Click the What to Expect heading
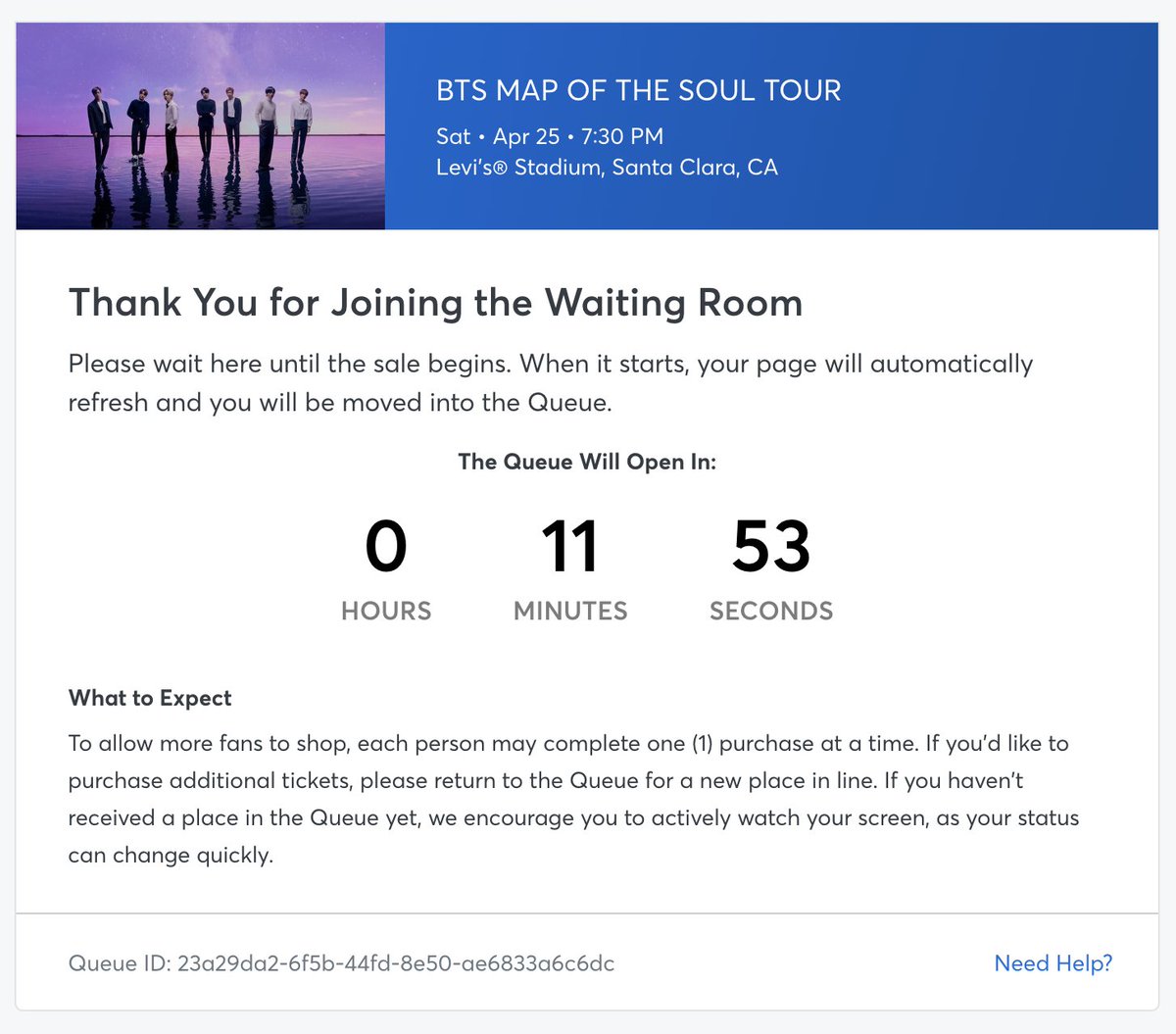Viewport: 1176px width, 1034px height. 150,698
